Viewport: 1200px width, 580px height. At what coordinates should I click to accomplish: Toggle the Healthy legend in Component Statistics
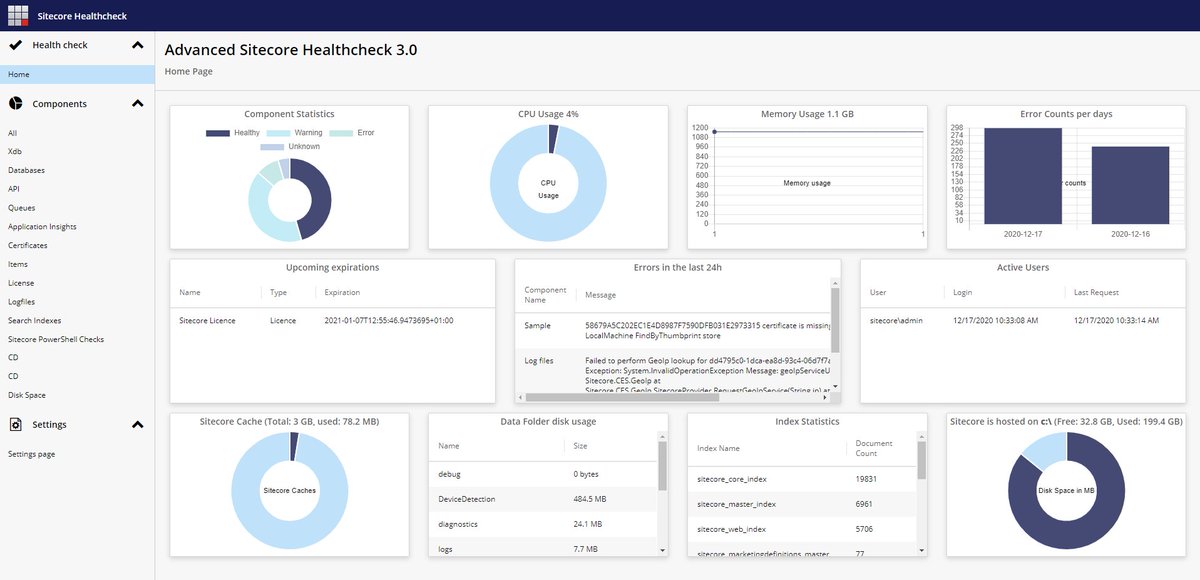(x=233, y=133)
